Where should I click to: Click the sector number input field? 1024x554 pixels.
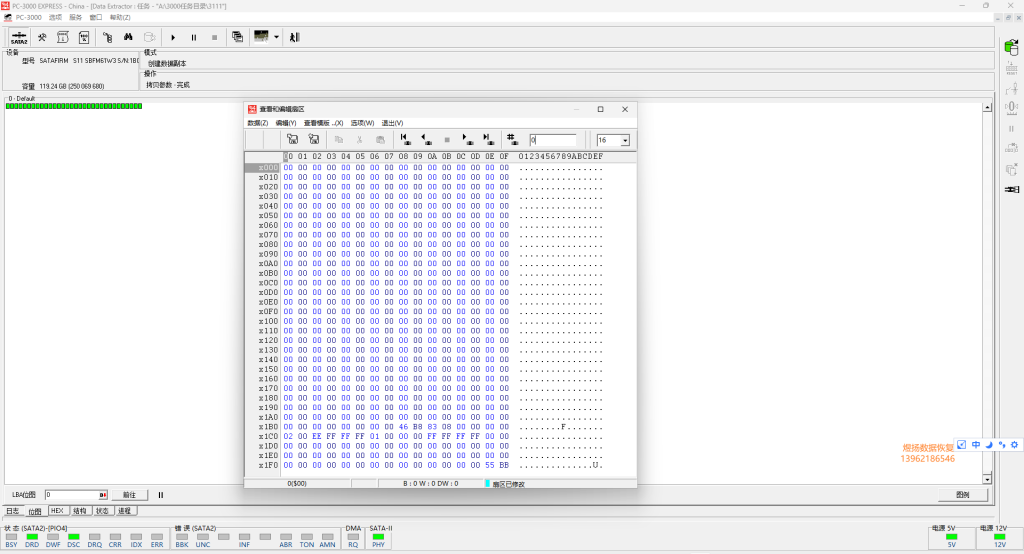552,140
